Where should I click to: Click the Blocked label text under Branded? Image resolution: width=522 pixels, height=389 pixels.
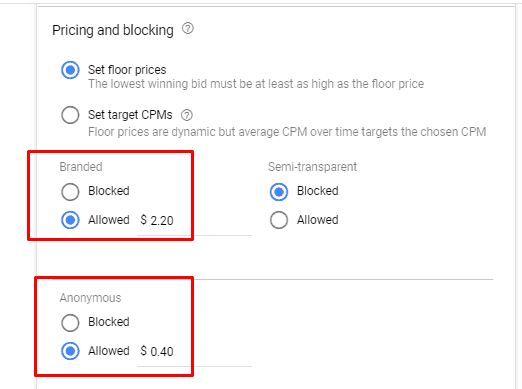coord(109,191)
